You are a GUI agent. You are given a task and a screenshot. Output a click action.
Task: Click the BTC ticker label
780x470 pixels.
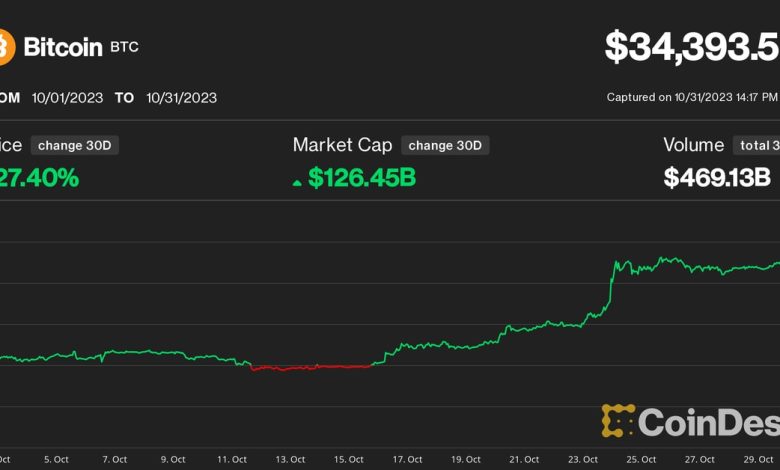[124, 47]
